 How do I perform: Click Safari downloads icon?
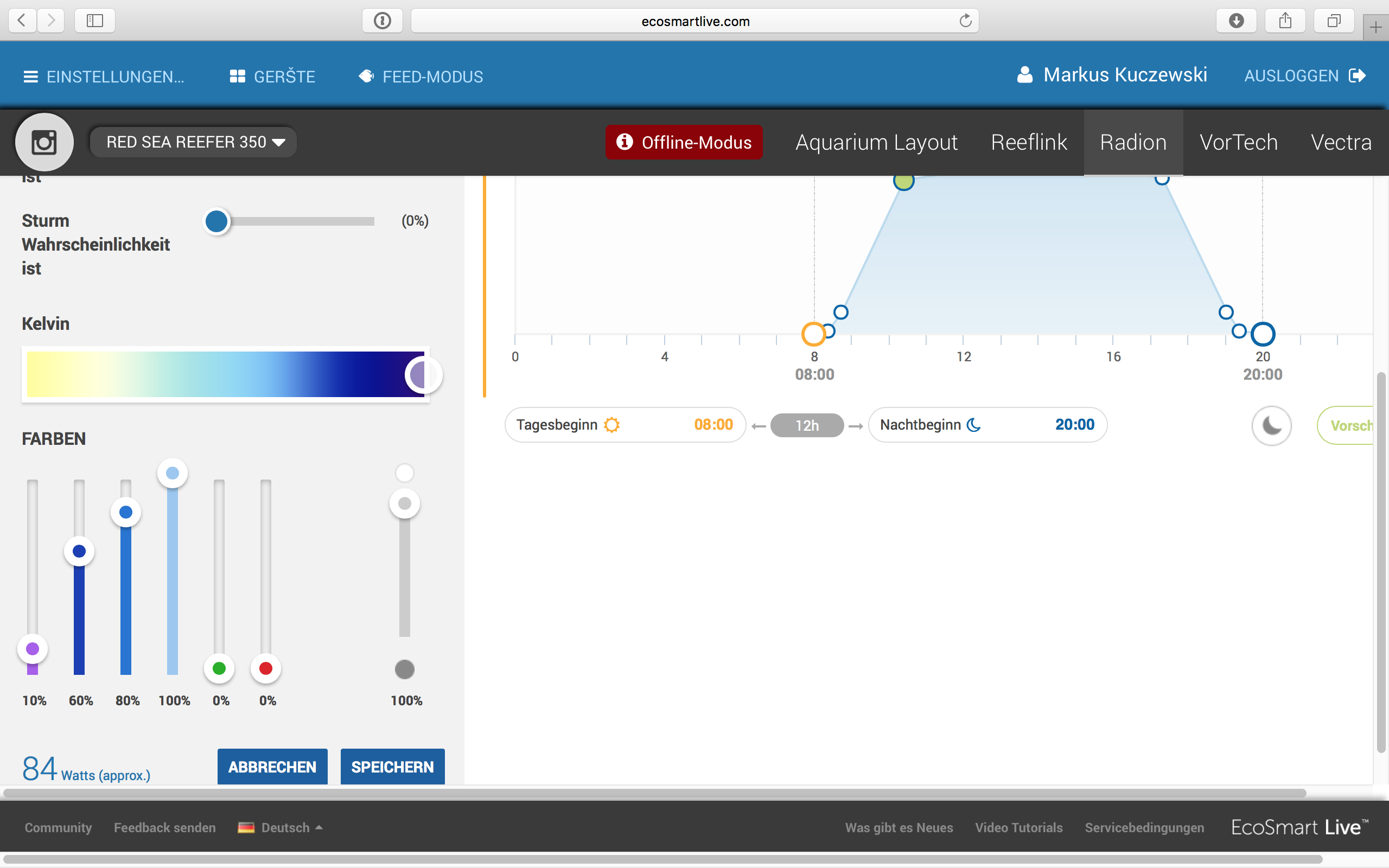click(1236, 21)
